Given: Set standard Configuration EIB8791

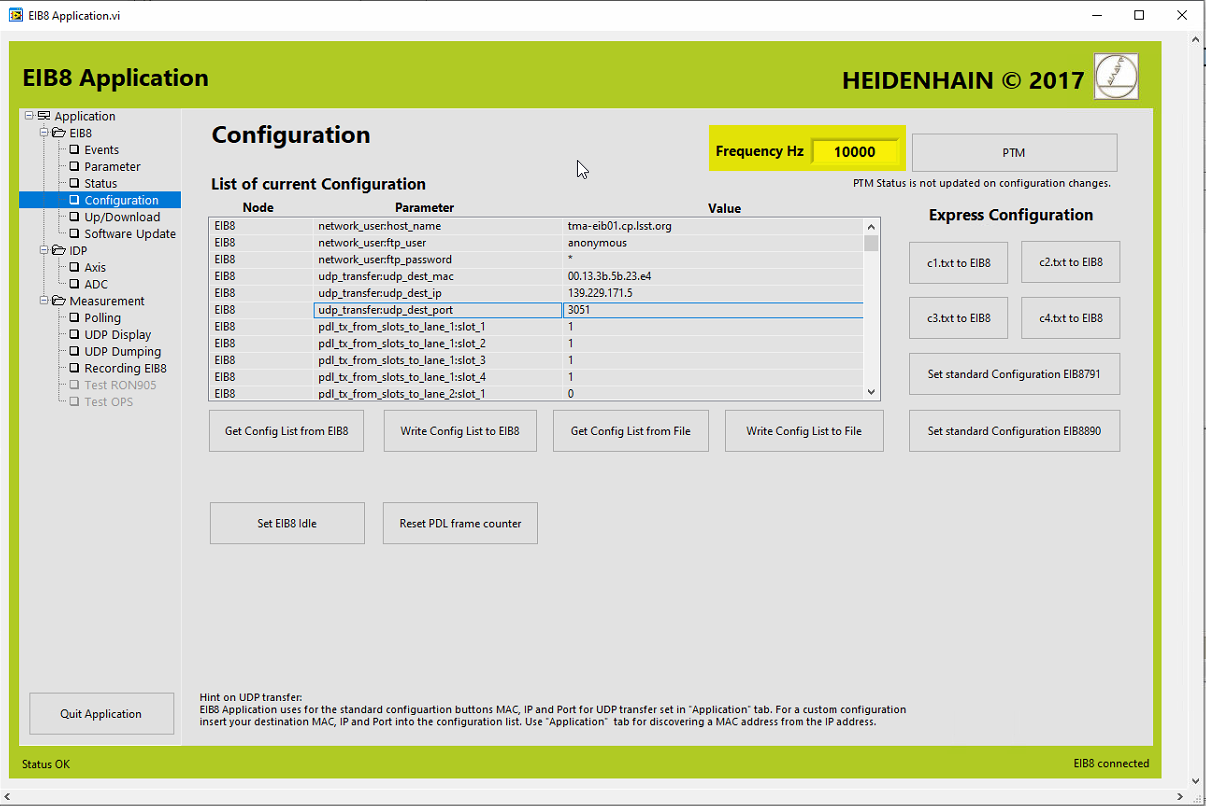Looking at the screenshot, I should tap(1014, 374).
